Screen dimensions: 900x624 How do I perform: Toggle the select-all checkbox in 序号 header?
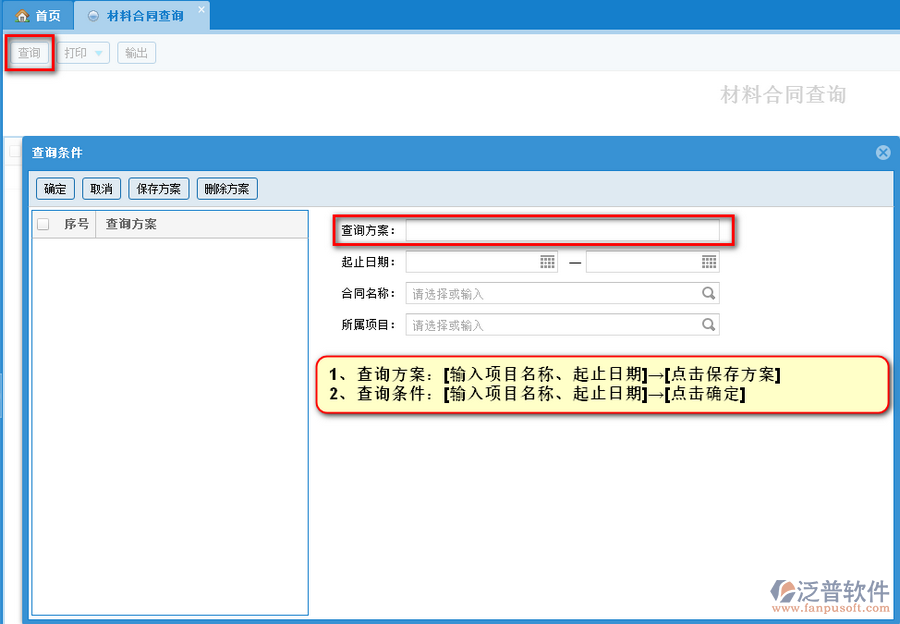pyautogui.click(x=43, y=225)
